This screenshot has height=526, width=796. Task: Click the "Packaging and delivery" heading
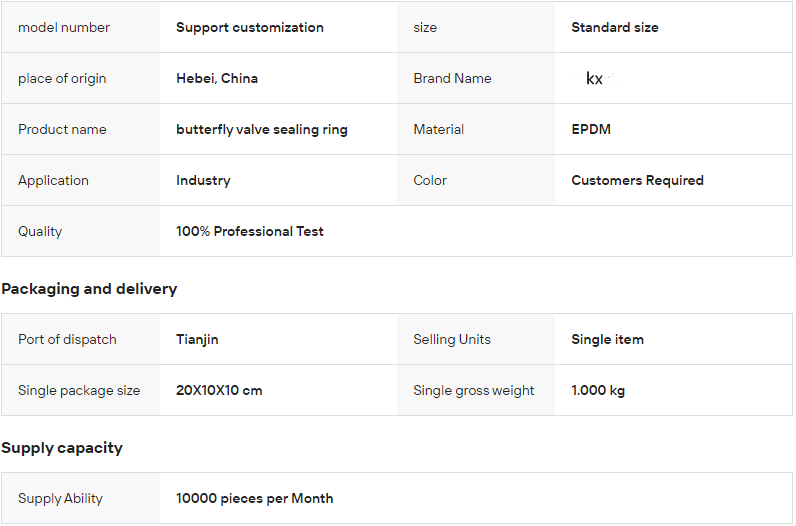pos(89,289)
